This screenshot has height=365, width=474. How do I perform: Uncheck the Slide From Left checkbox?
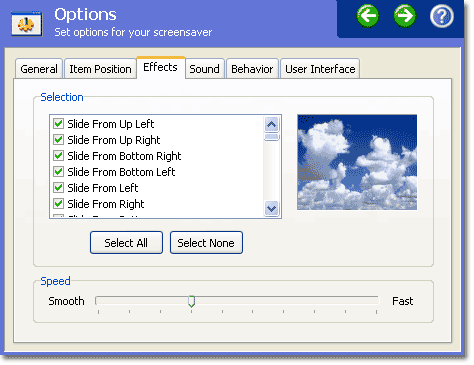[x=58, y=188]
